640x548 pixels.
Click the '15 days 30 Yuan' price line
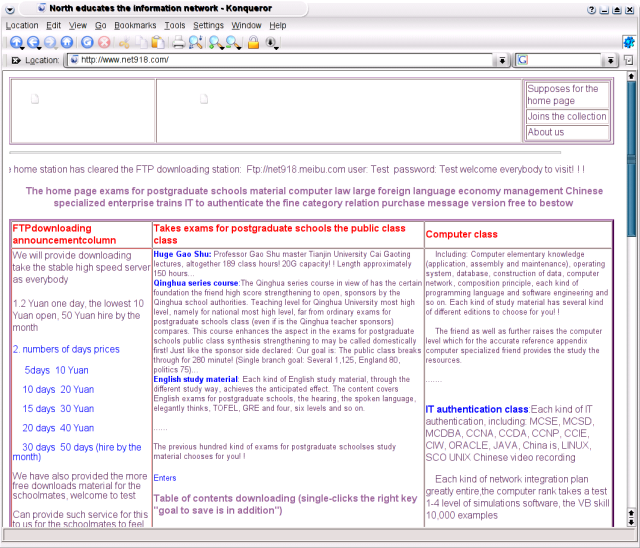[58, 408]
